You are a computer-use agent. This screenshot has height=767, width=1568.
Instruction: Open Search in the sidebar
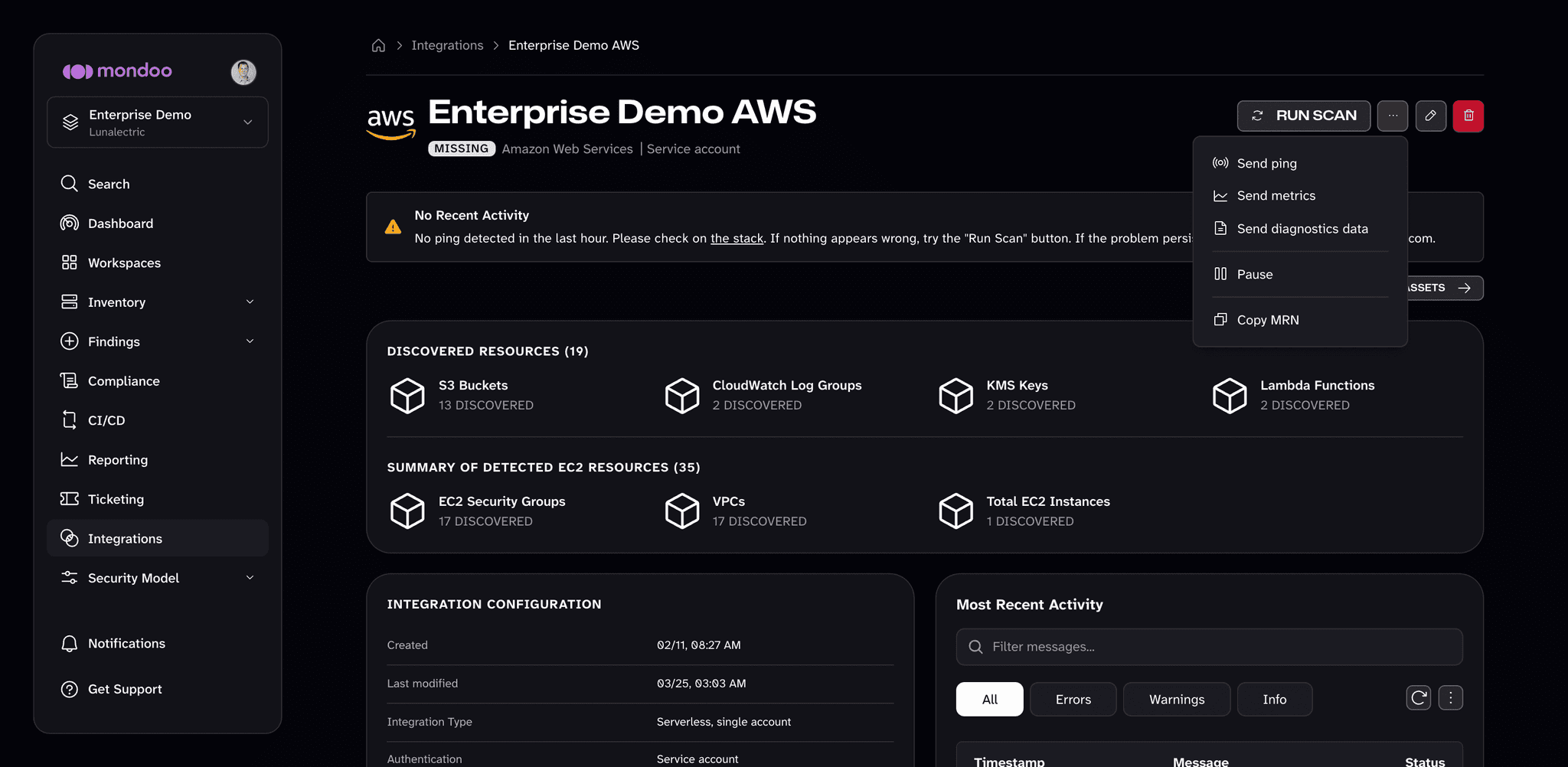point(158,184)
